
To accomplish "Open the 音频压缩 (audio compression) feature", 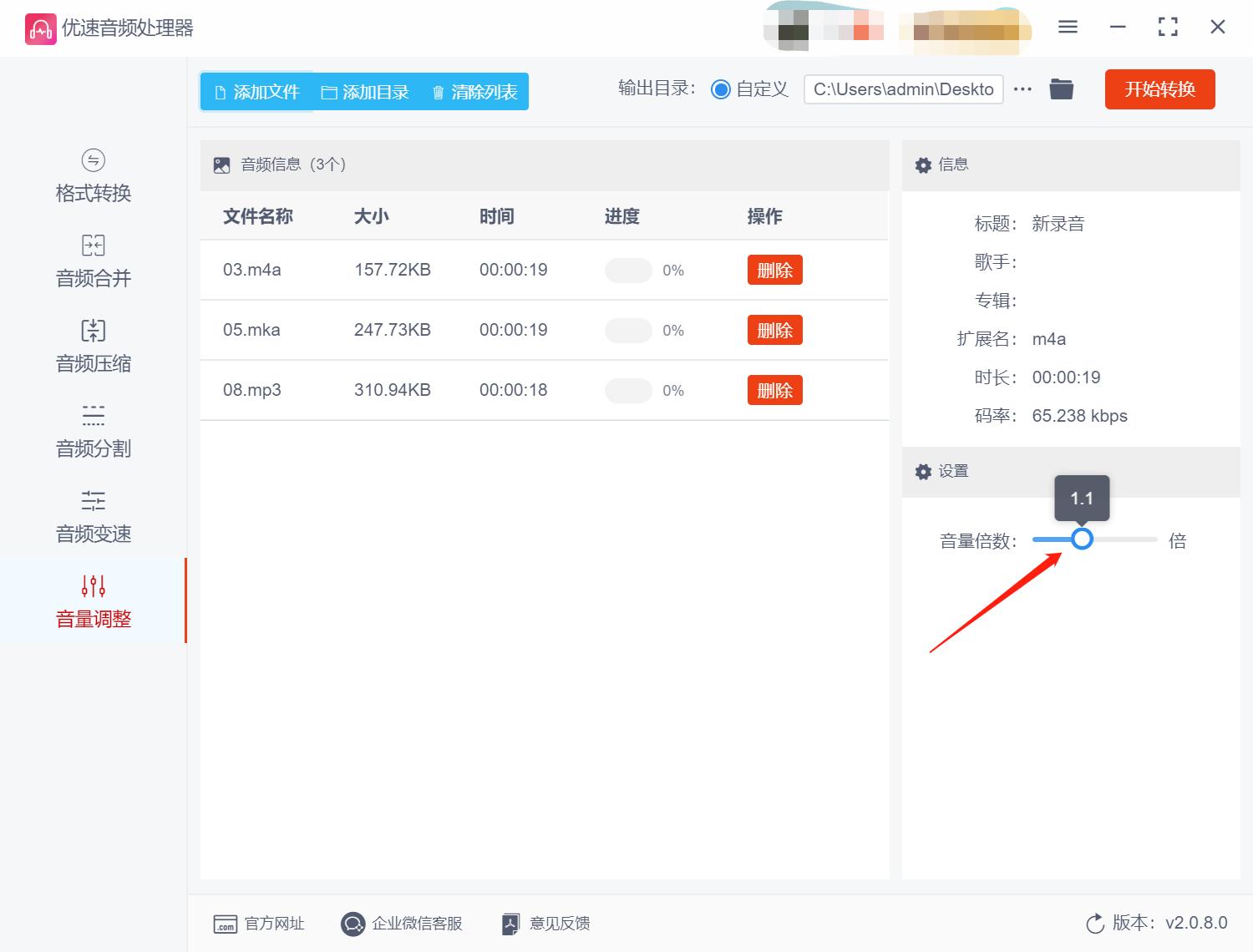I will (92, 346).
